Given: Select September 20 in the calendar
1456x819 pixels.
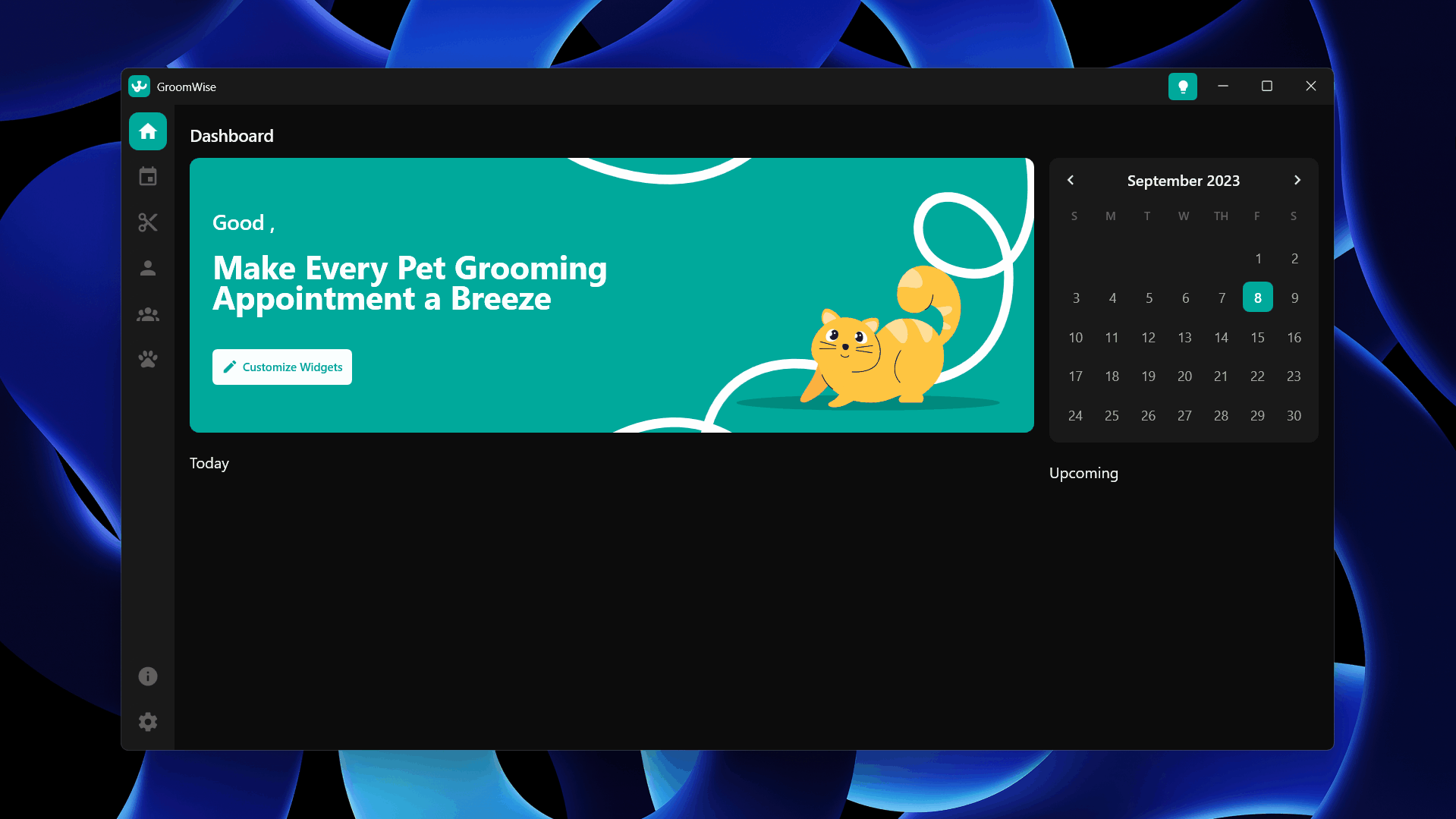Looking at the screenshot, I should pos(1185,376).
